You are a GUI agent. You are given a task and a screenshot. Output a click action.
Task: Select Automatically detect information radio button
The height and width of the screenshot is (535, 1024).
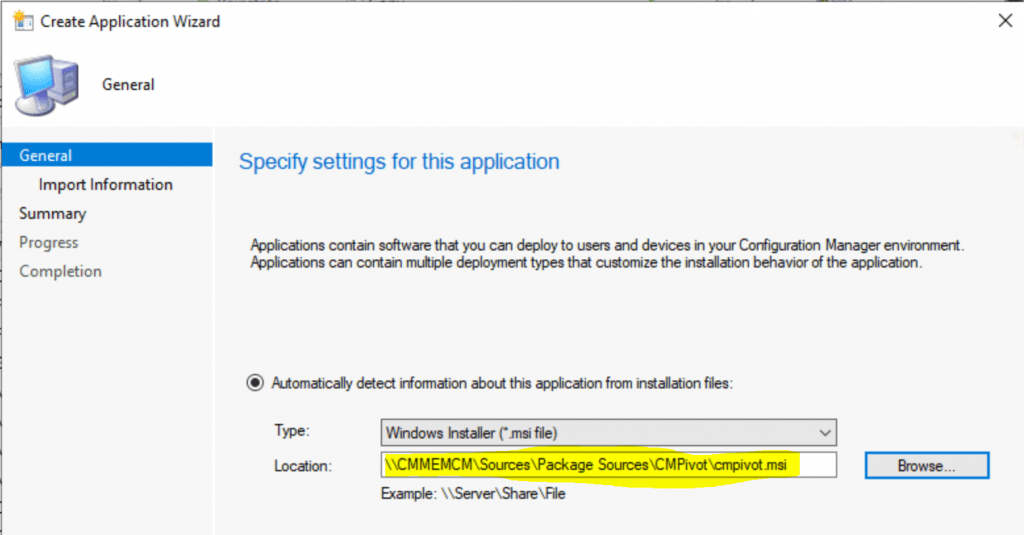255,383
